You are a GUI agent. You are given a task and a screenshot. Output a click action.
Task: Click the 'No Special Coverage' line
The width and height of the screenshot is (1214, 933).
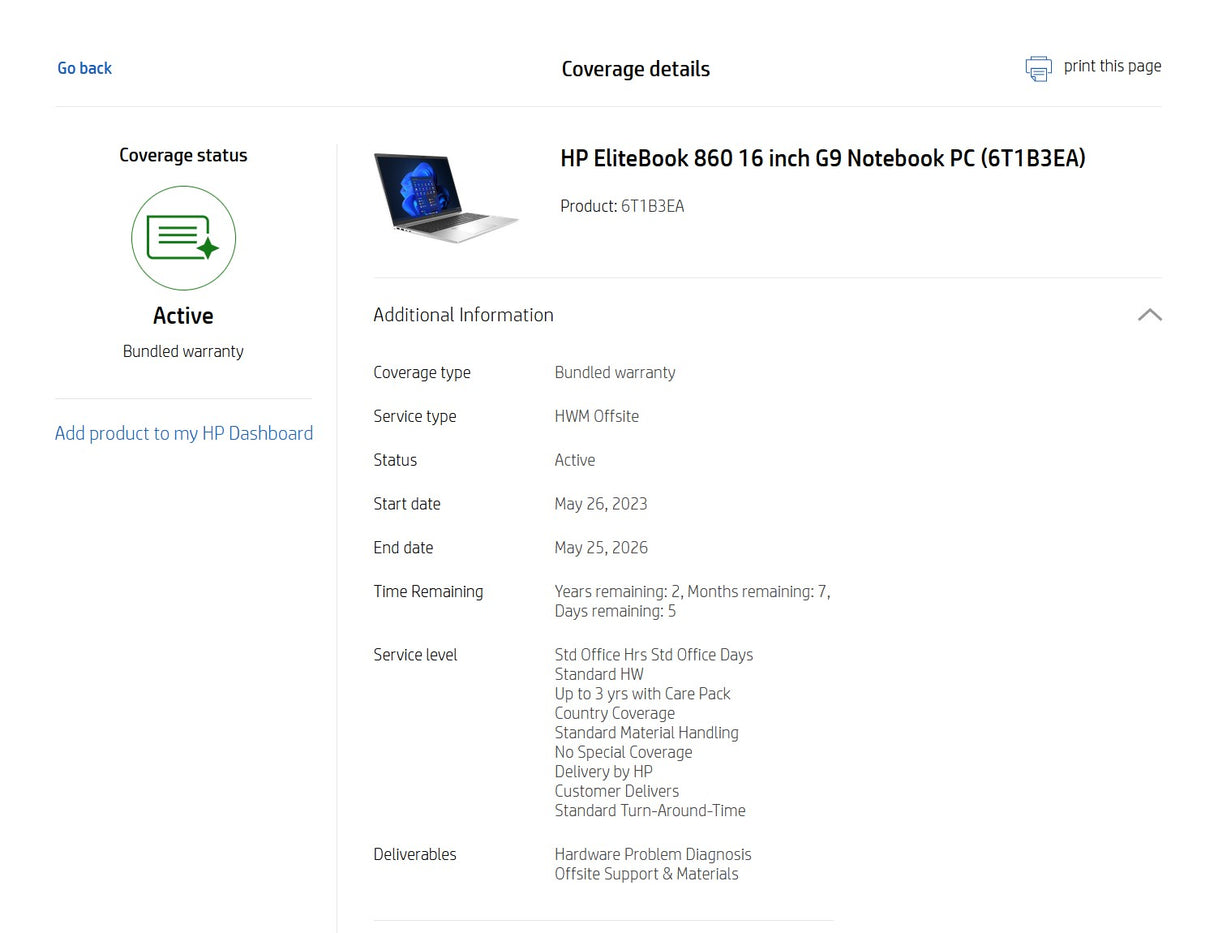pos(623,752)
